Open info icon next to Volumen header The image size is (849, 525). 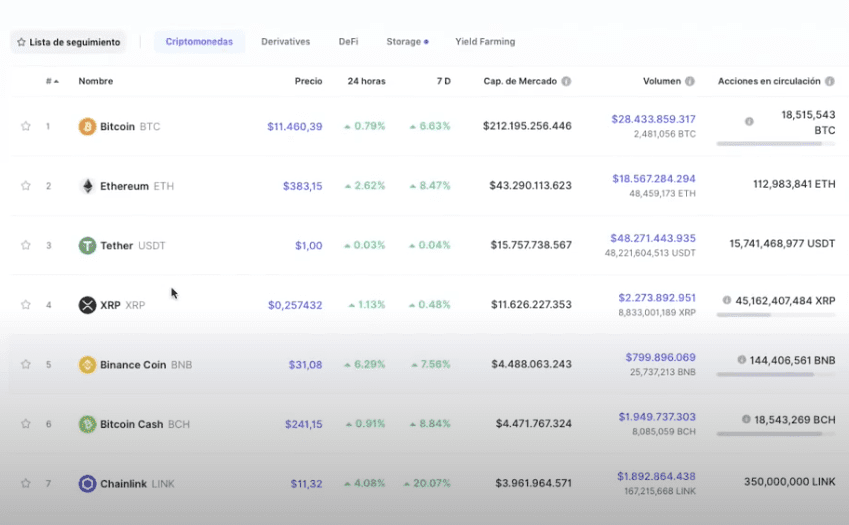coord(689,81)
